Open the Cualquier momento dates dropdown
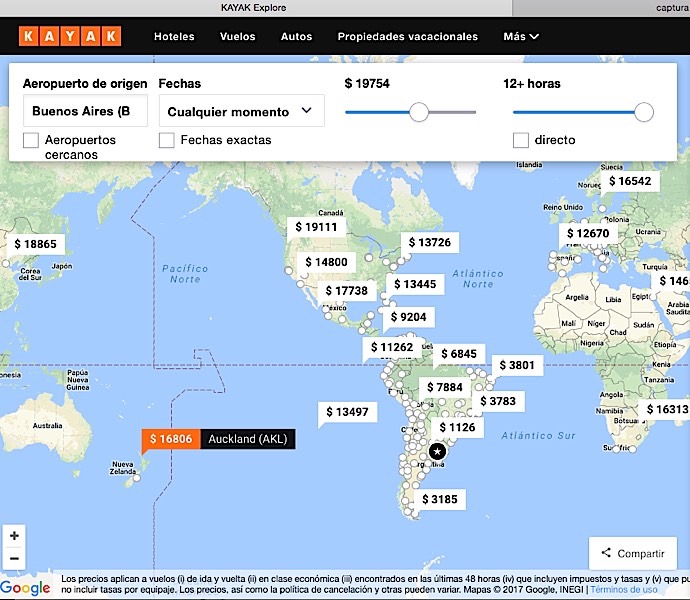 tap(242, 111)
